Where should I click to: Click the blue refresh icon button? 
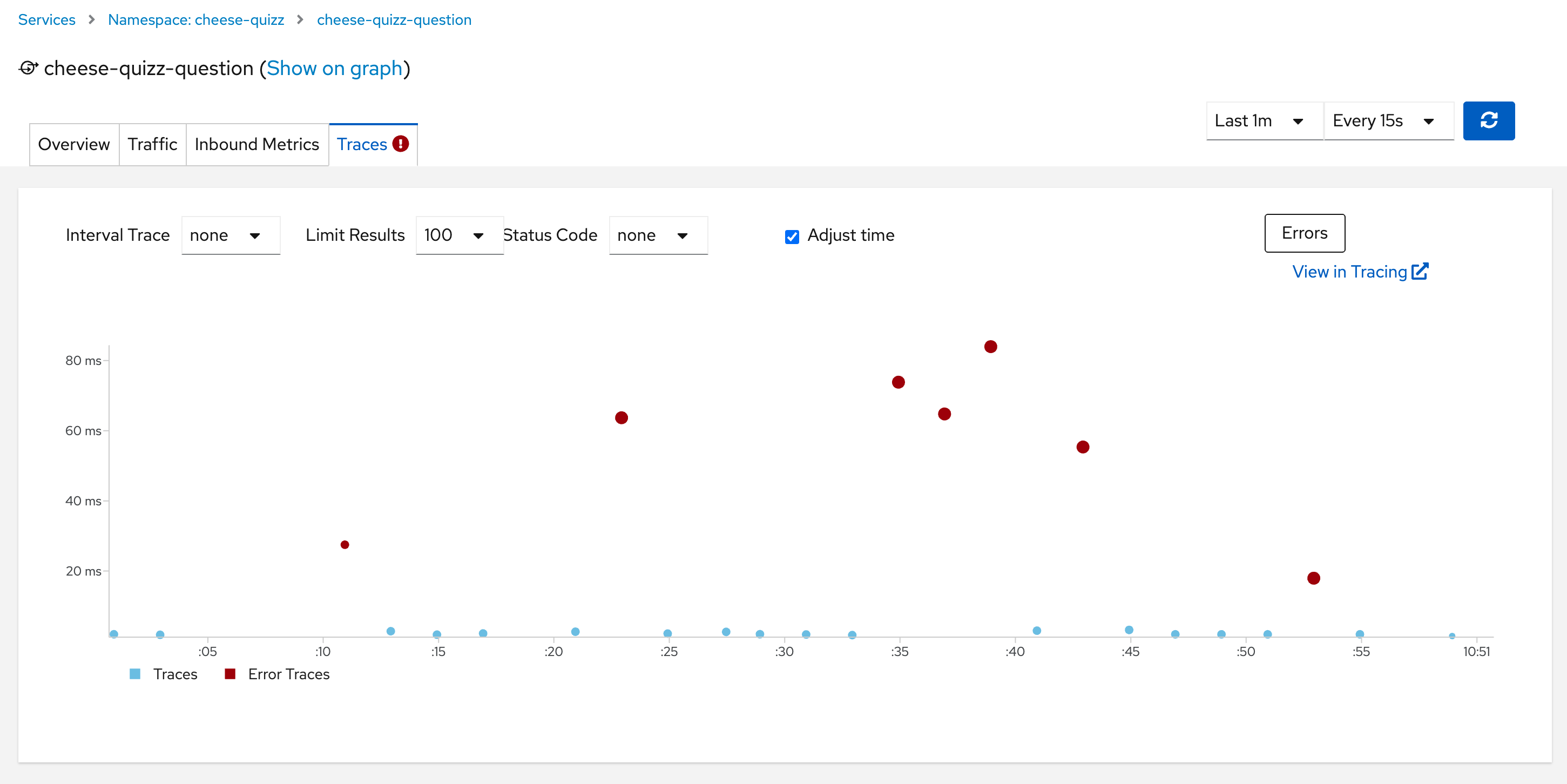[1488, 120]
